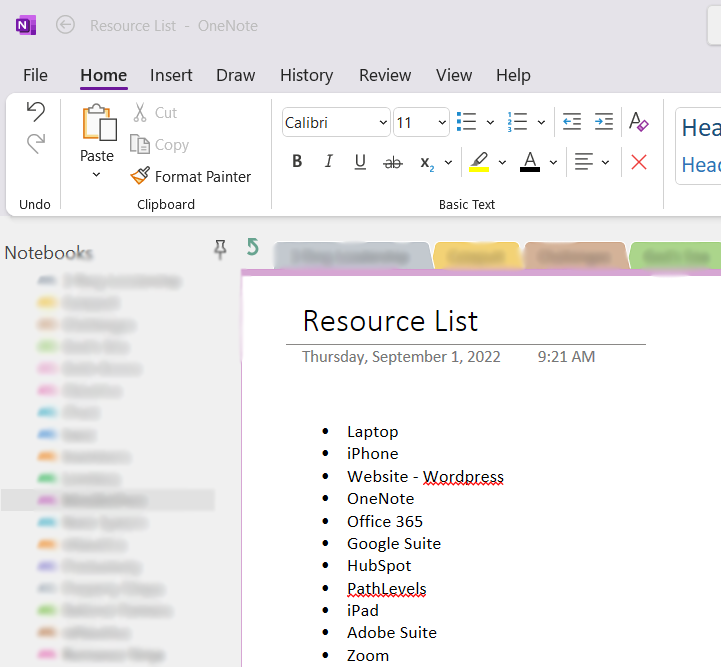721x667 pixels.
Task: Clear all formatting with eraser icon
Action: (639, 122)
